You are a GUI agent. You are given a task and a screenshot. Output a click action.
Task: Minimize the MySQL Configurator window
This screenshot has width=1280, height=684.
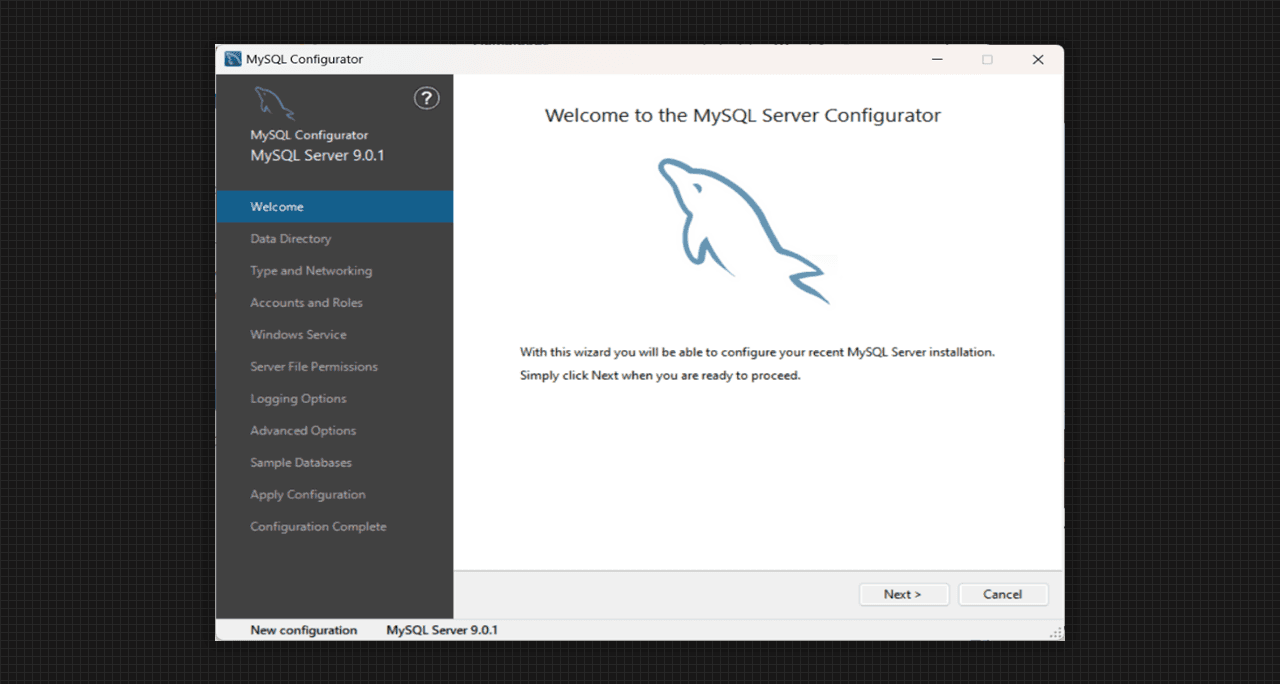(x=937, y=60)
